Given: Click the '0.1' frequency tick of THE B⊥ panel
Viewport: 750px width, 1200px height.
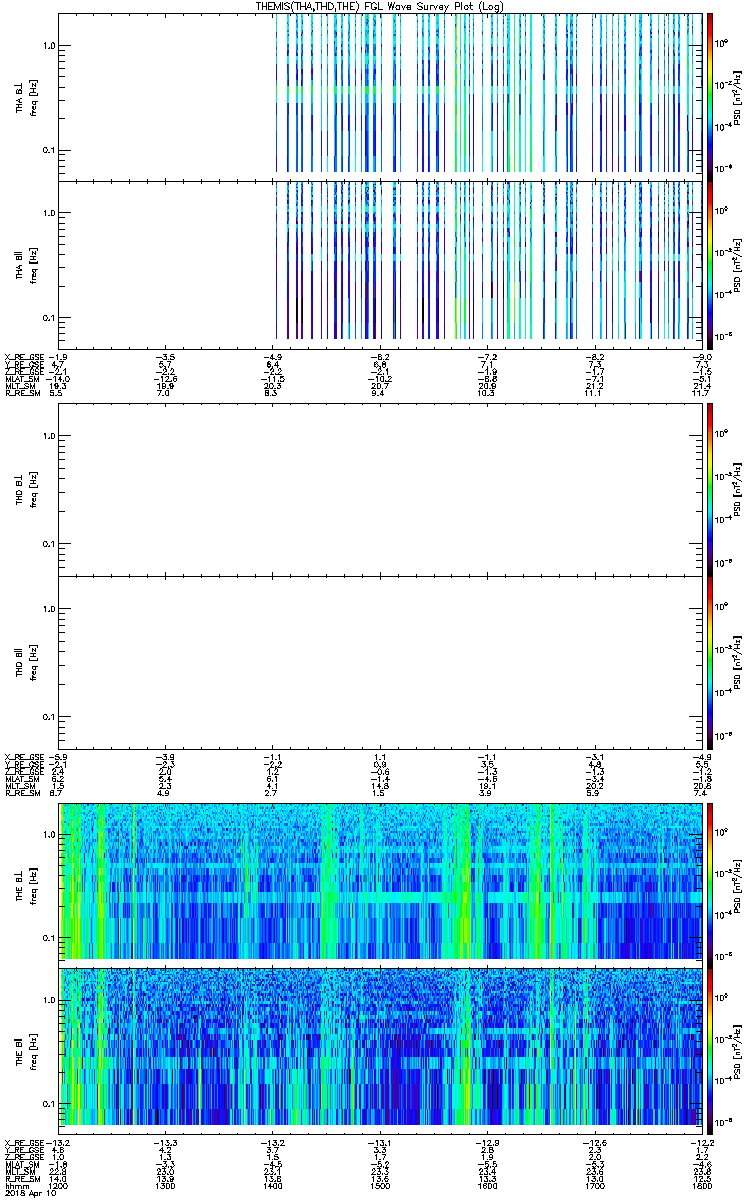Looking at the screenshot, I should [x=48, y=938].
